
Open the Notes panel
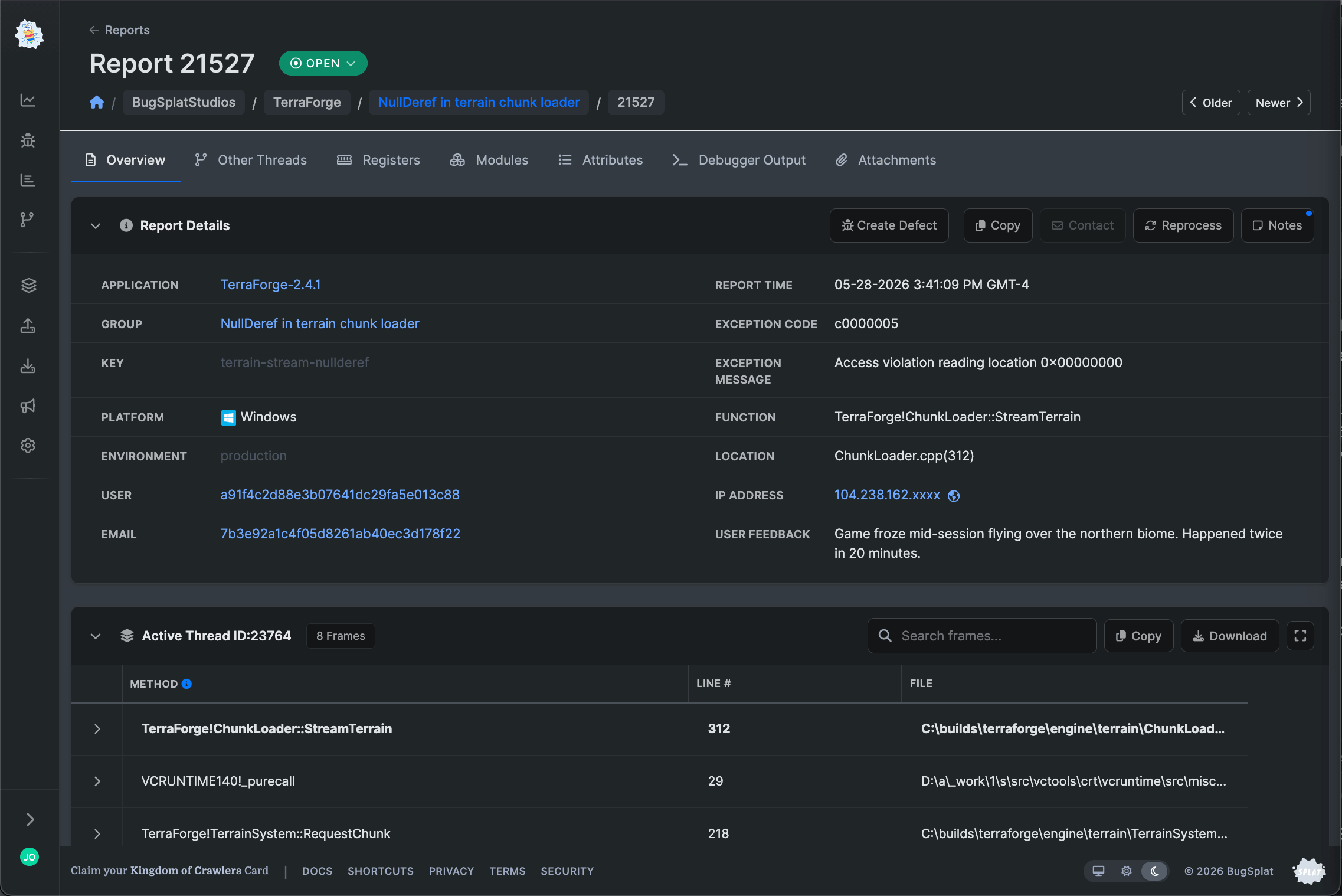coord(1277,225)
